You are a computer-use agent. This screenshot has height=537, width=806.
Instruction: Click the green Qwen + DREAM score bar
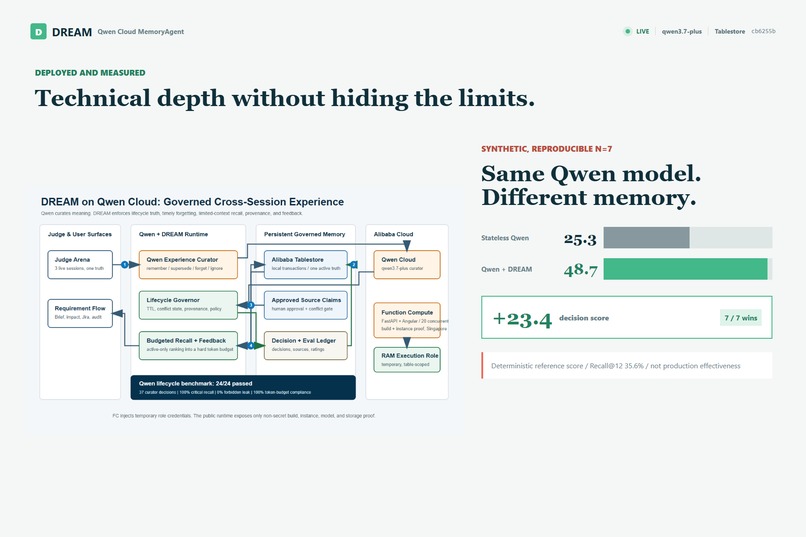click(685, 269)
